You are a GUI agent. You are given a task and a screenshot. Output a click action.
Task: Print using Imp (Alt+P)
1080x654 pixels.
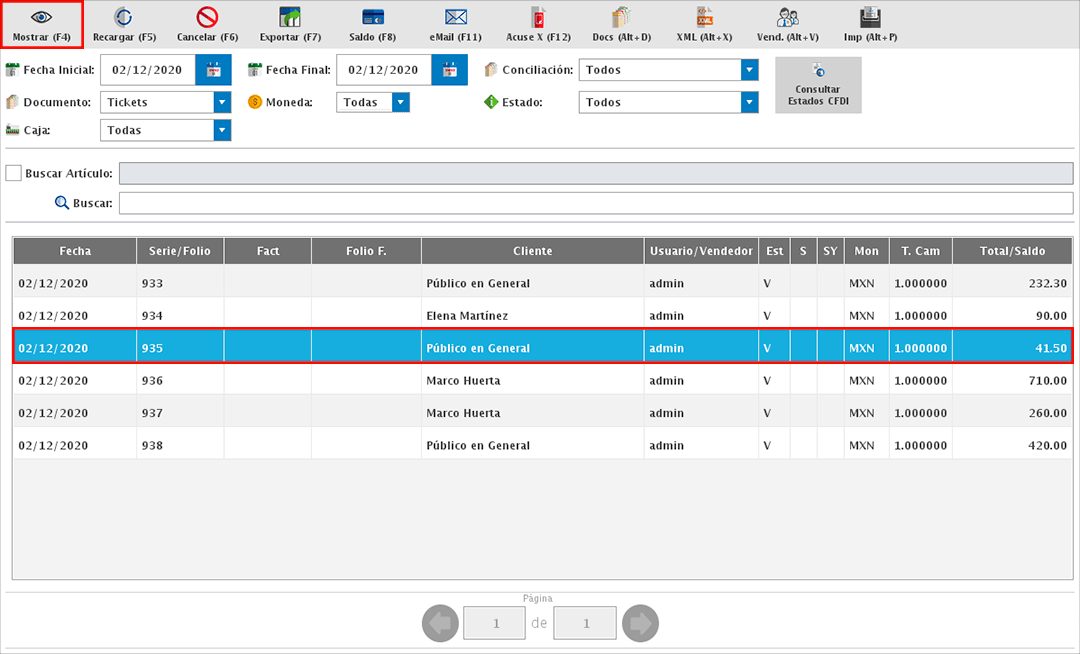tap(870, 17)
